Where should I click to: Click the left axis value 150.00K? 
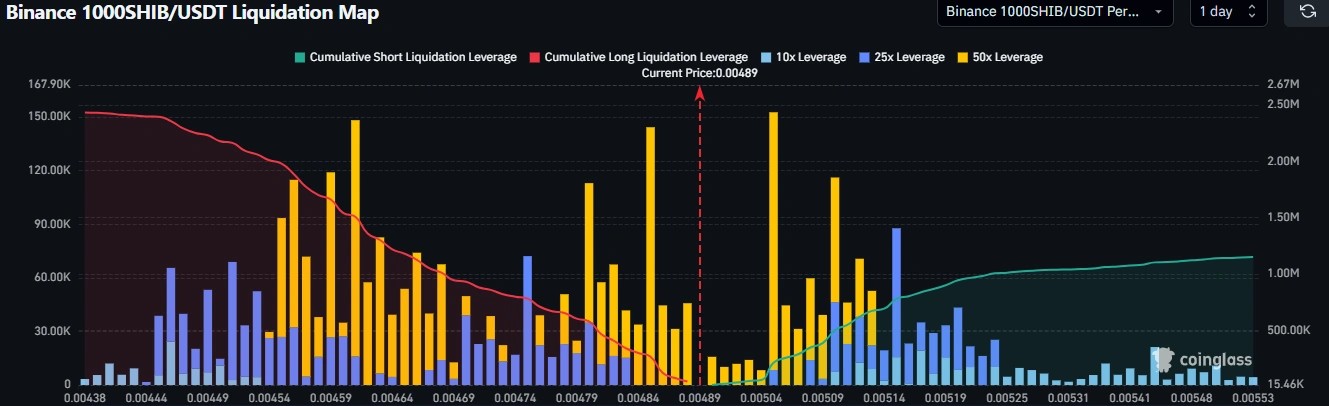point(49,117)
